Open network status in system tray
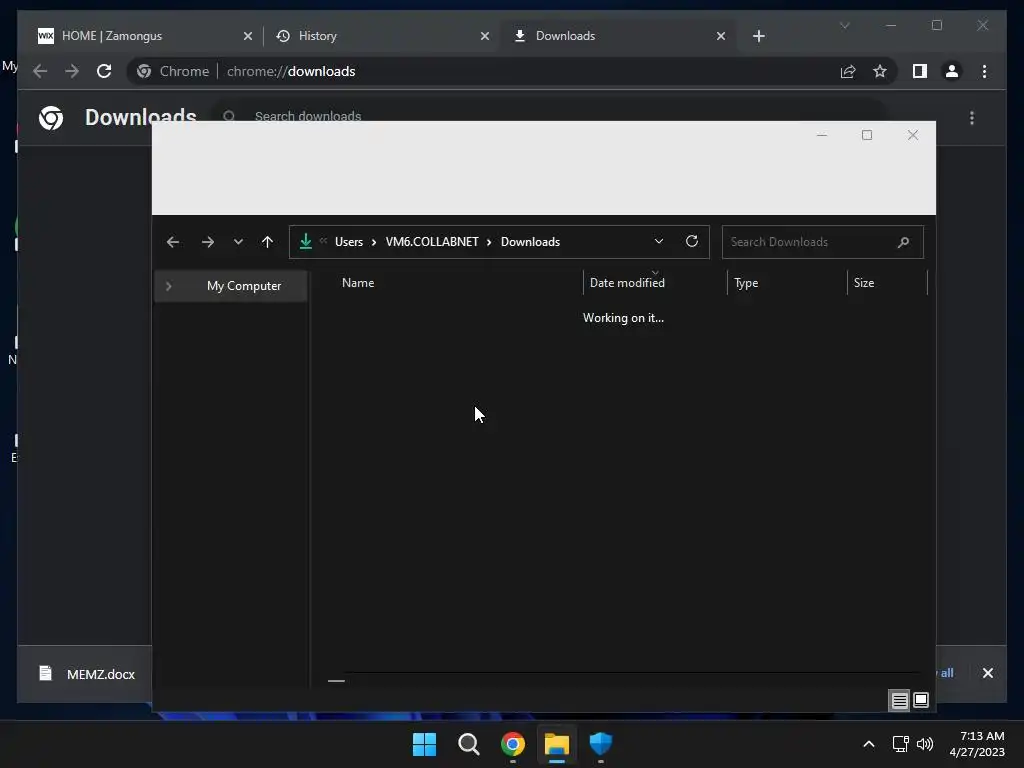Viewport: 1024px width, 768px height. [901, 744]
